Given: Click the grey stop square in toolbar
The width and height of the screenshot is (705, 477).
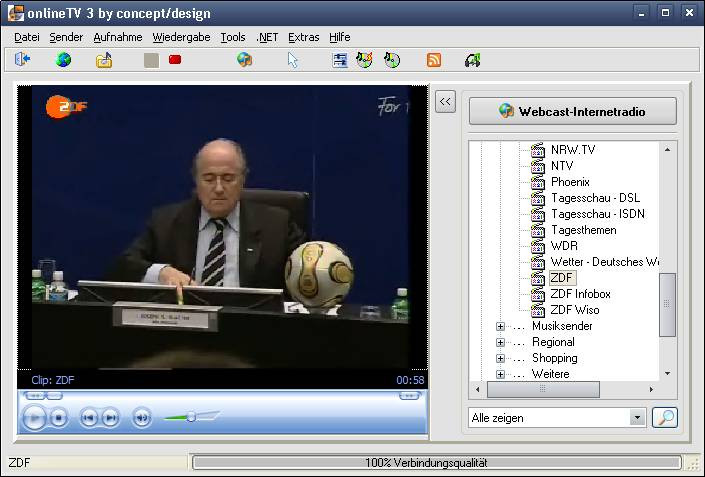Looking at the screenshot, I should point(151,60).
